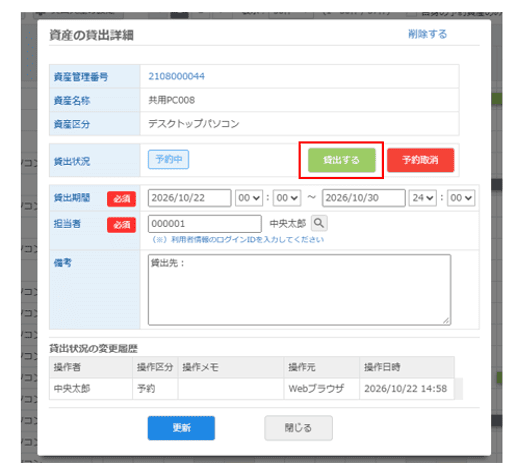Click the 貸出状況の変更履歴 heading
Image resolution: width=516 pixels, height=468 pixels.
94,349
